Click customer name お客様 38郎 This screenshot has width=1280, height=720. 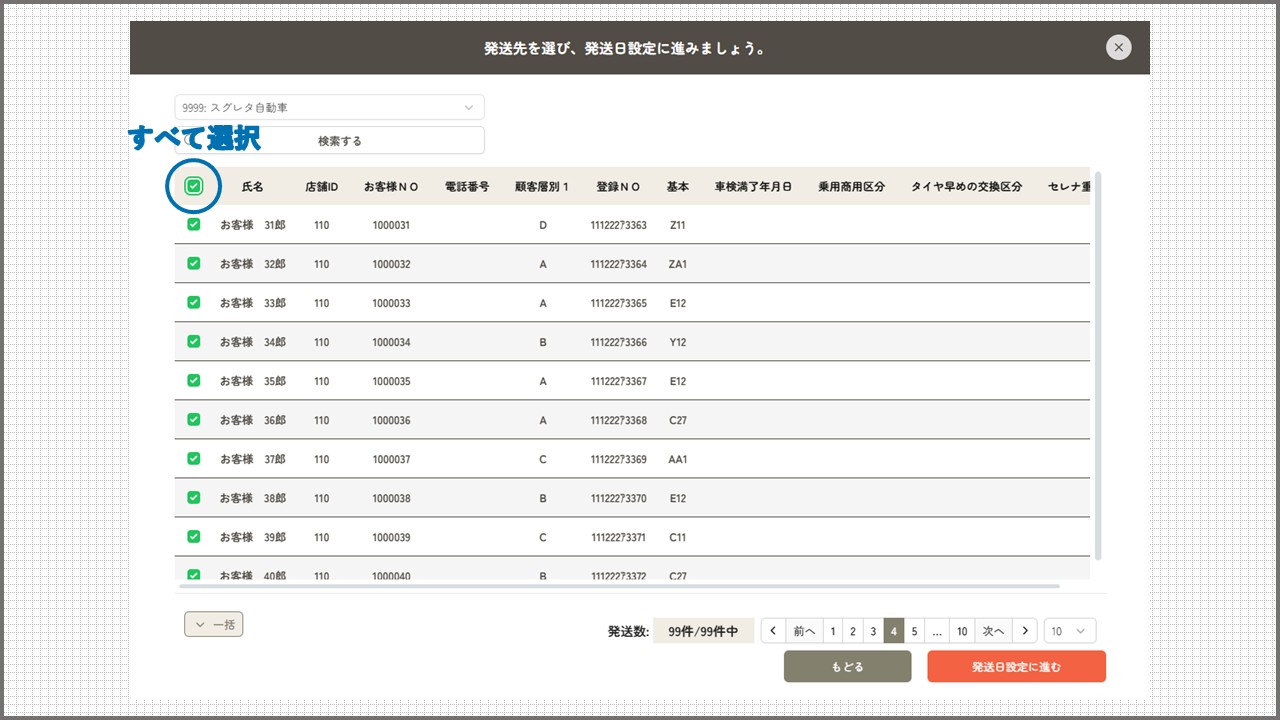coord(252,498)
